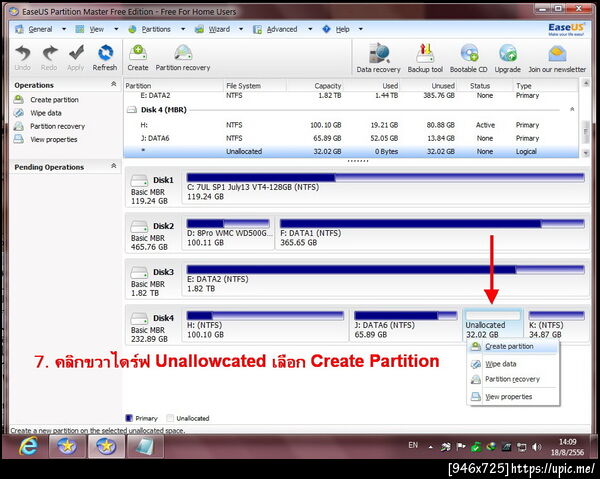Click the Undo toolbar icon

(23, 53)
